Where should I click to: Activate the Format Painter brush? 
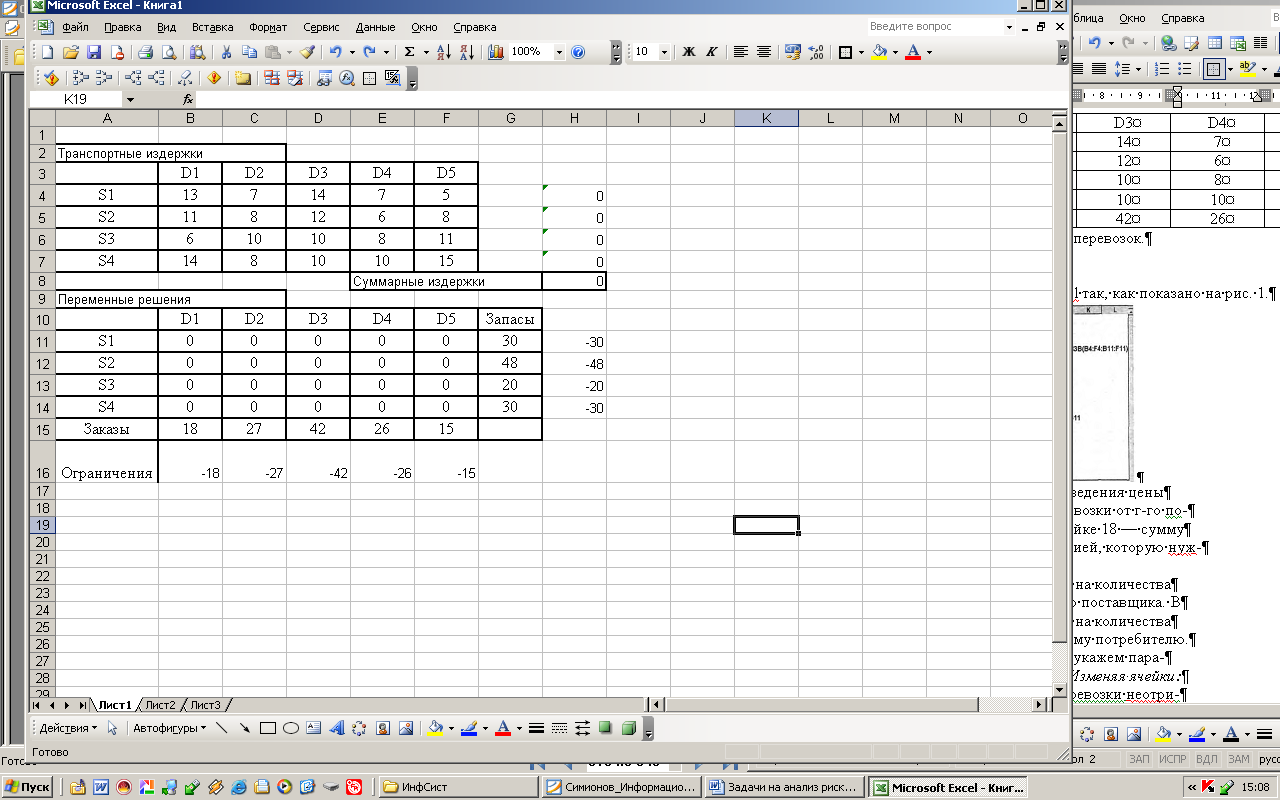pyautogui.click(x=307, y=52)
